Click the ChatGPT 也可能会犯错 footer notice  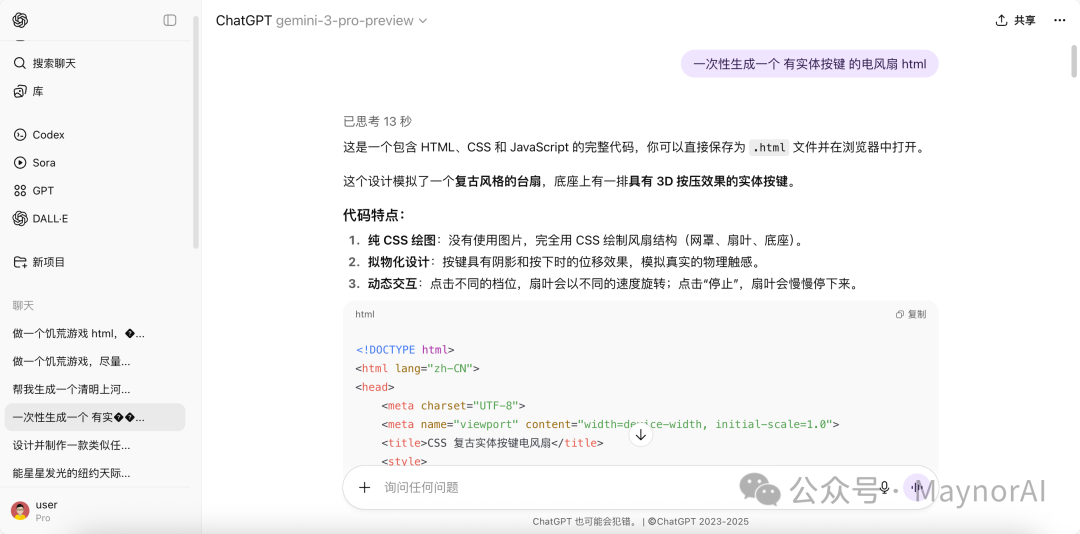click(x=641, y=522)
